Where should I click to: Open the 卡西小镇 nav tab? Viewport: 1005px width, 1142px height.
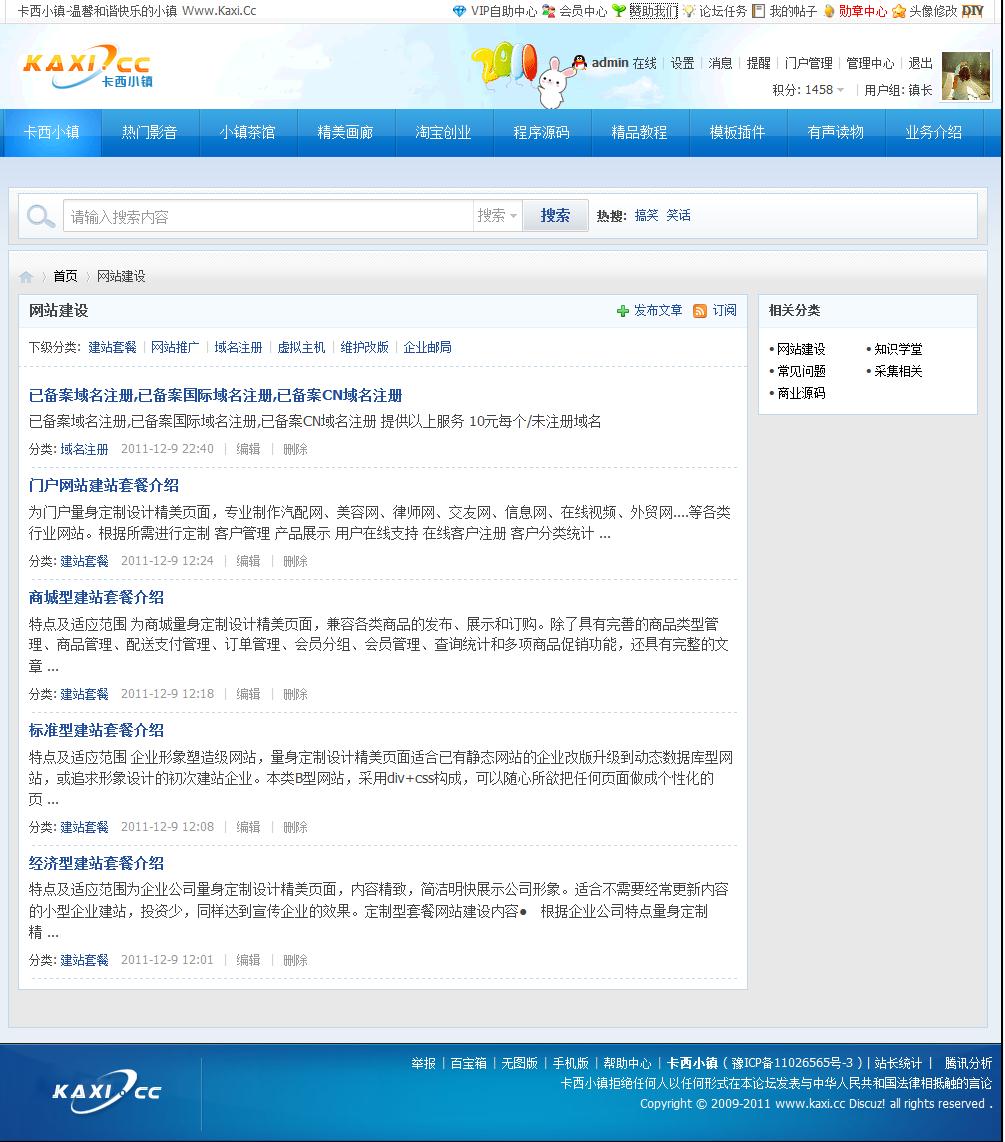[52, 133]
